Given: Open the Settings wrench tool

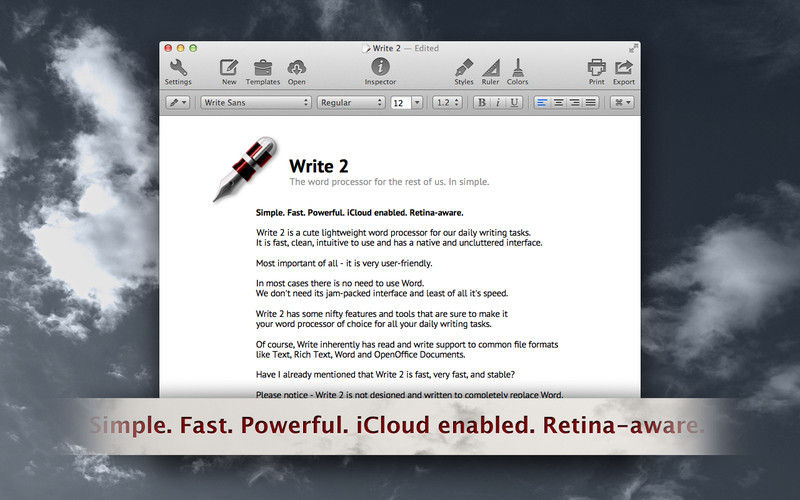Looking at the screenshot, I should [178, 72].
